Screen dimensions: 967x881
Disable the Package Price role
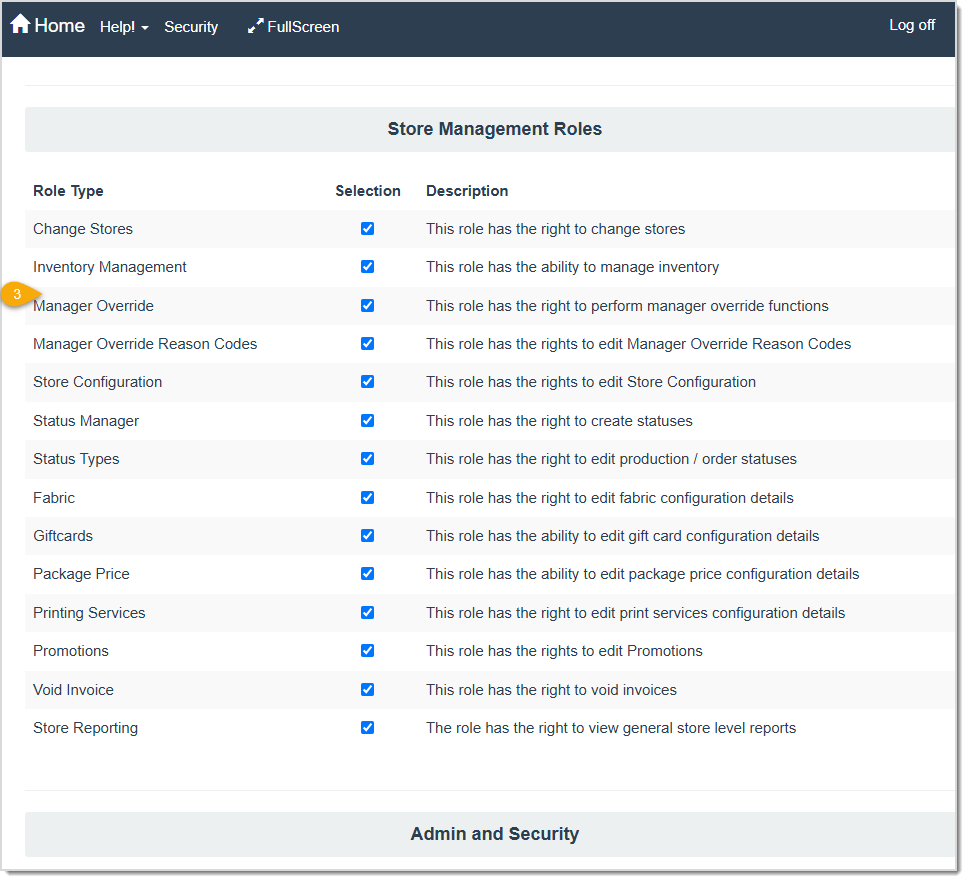(x=368, y=574)
